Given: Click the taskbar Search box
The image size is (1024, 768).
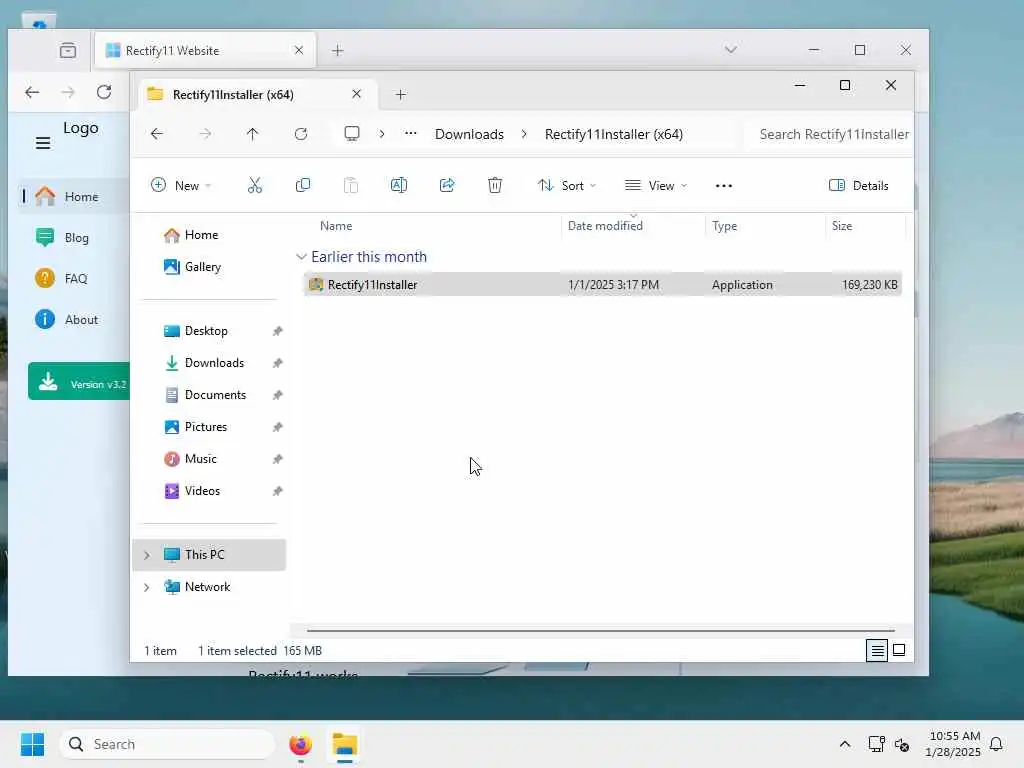Looking at the screenshot, I should tap(167, 744).
